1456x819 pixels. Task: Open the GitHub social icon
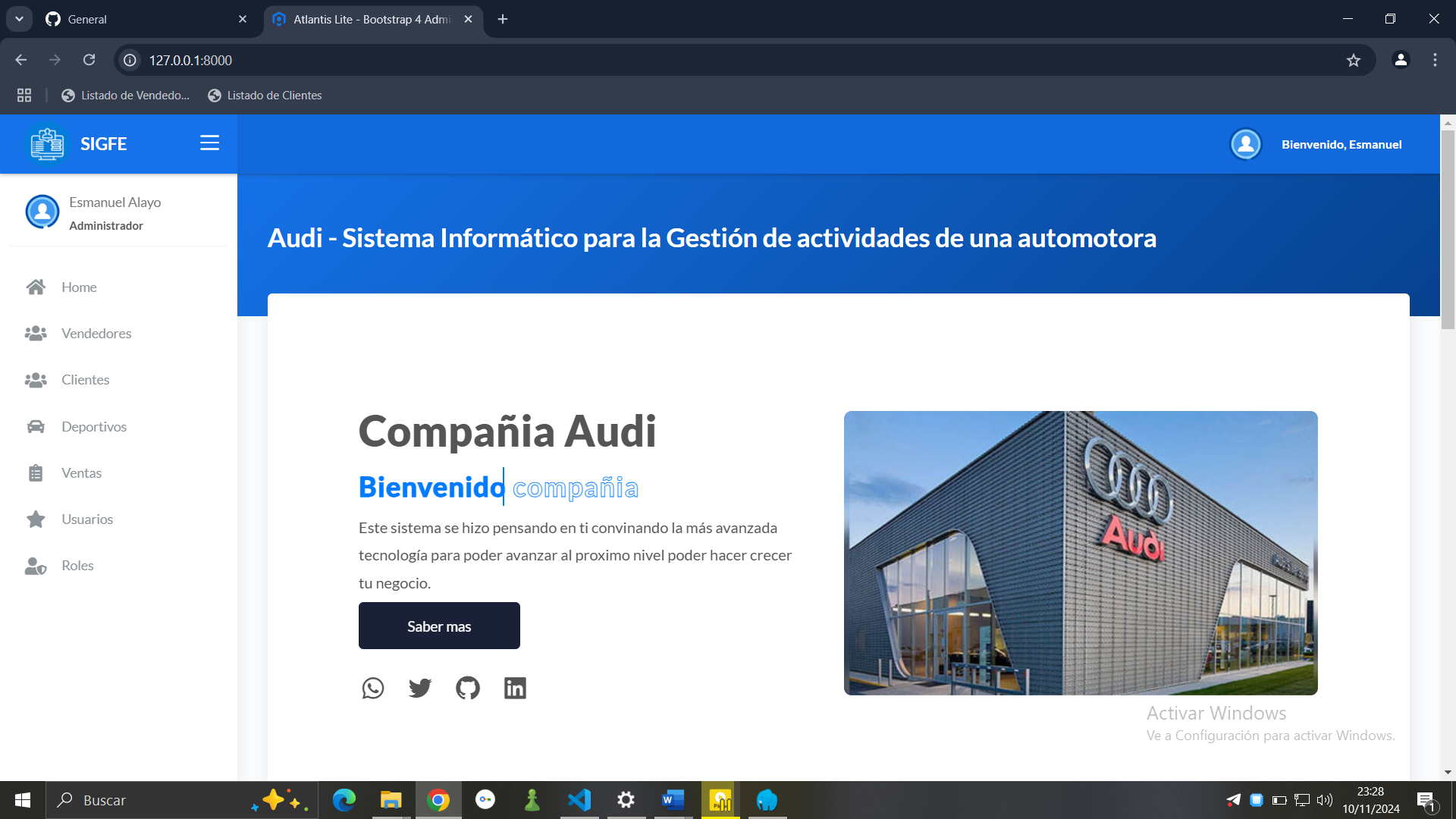point(467,688)
